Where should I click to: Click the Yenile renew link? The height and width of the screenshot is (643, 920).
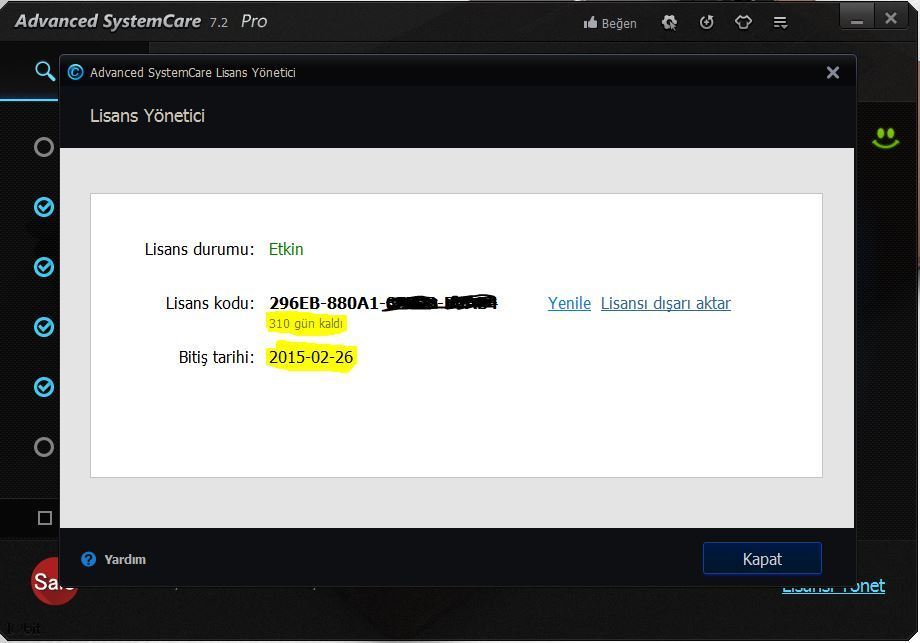tap(569, 303)
